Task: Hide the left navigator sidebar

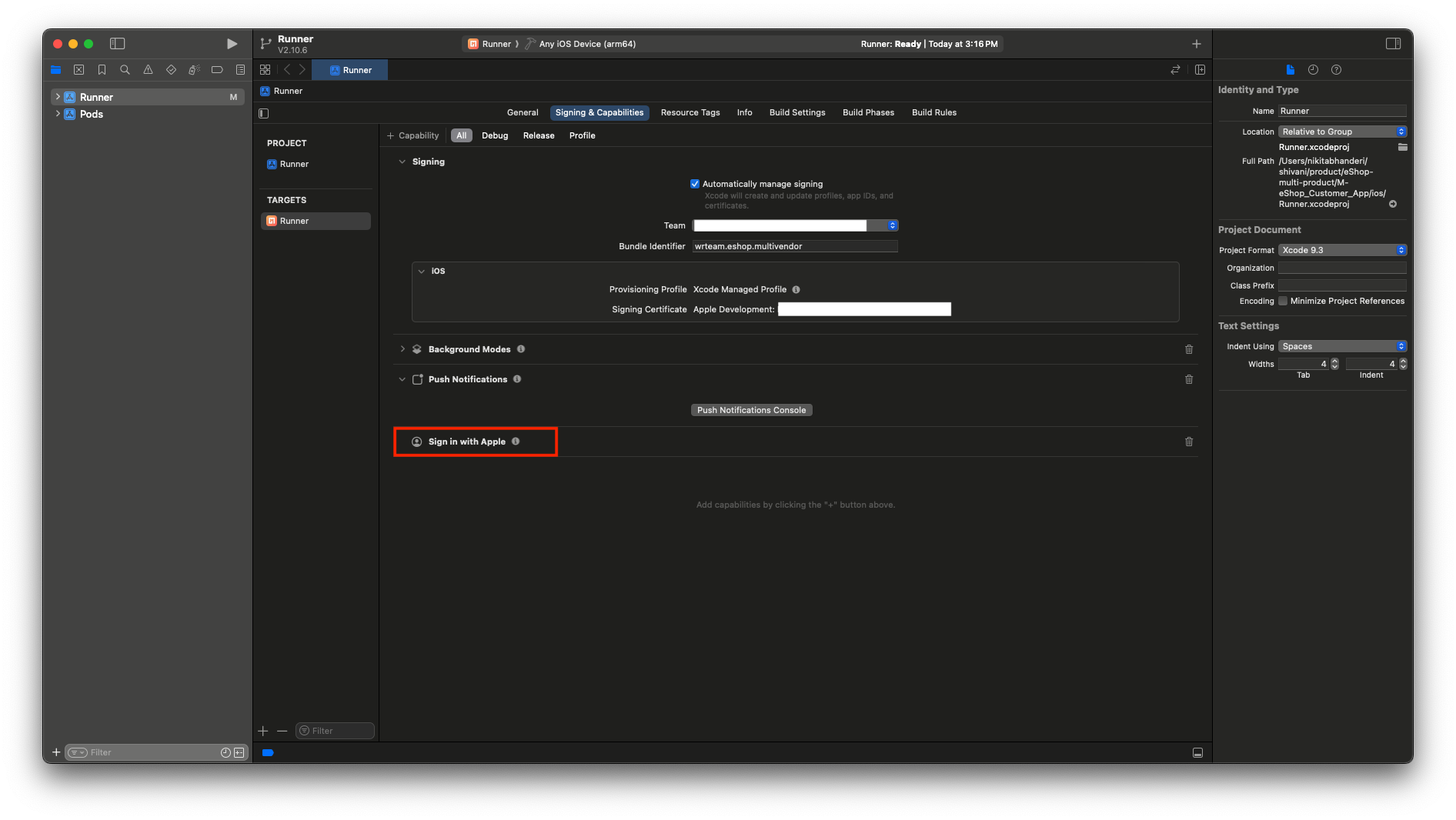Action: click(117, 44)
